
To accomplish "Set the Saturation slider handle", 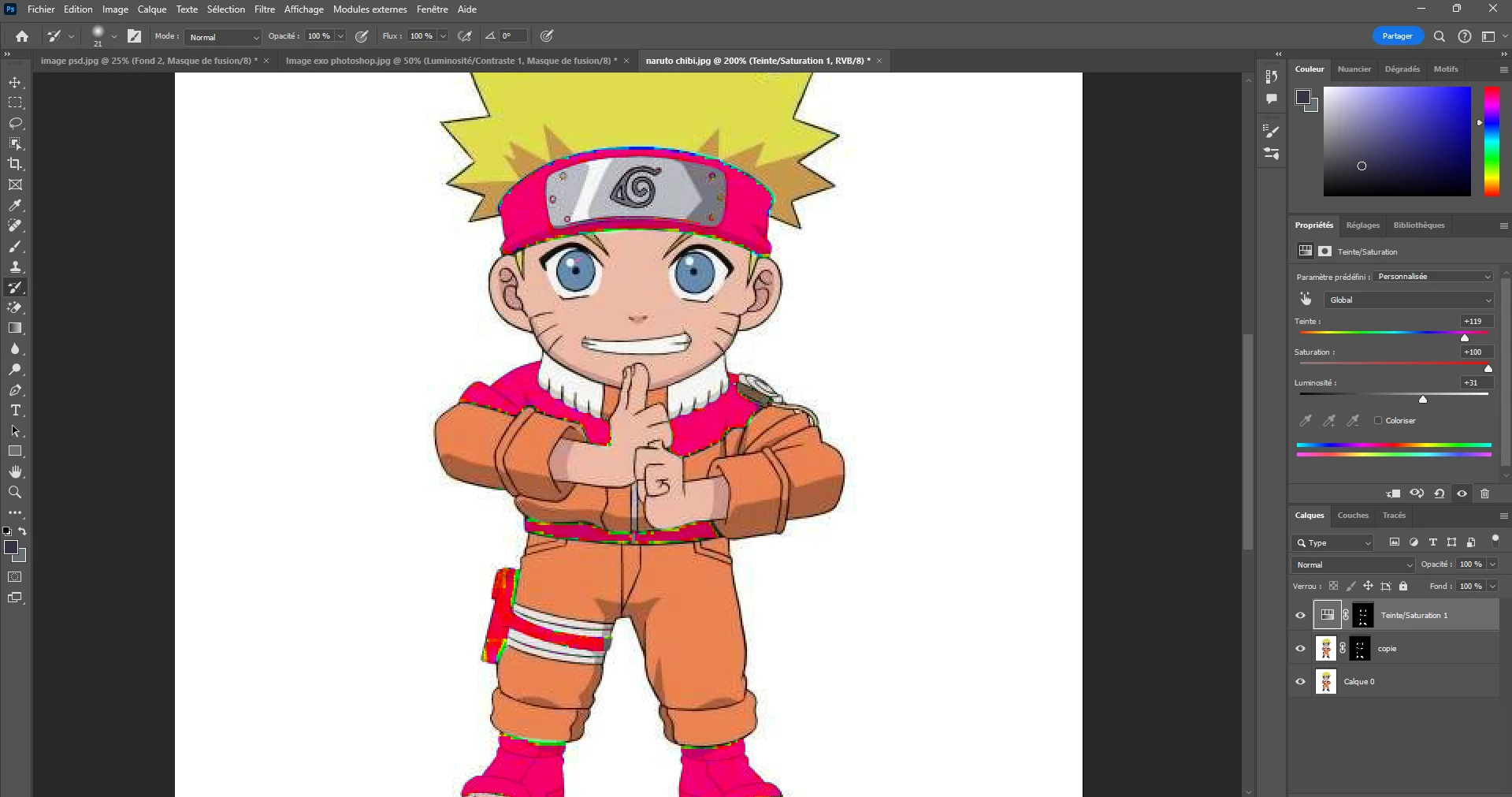I will [x=1488, y=368].
